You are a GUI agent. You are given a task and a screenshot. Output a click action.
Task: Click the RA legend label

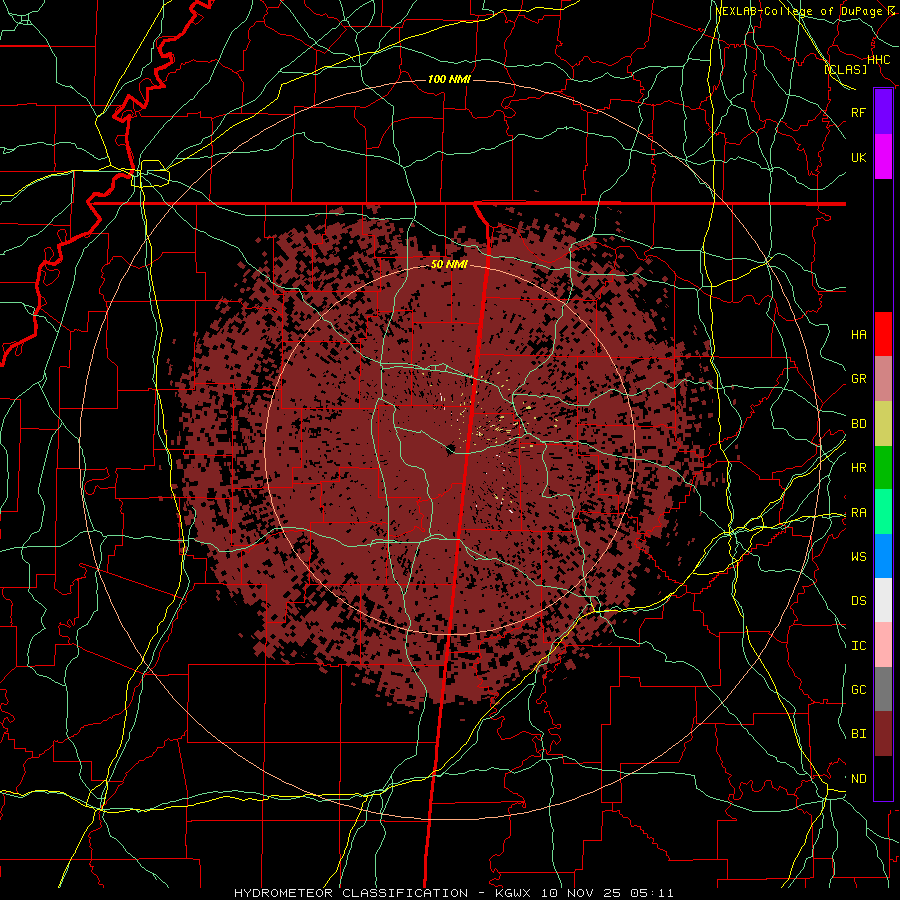click(859, 513)
